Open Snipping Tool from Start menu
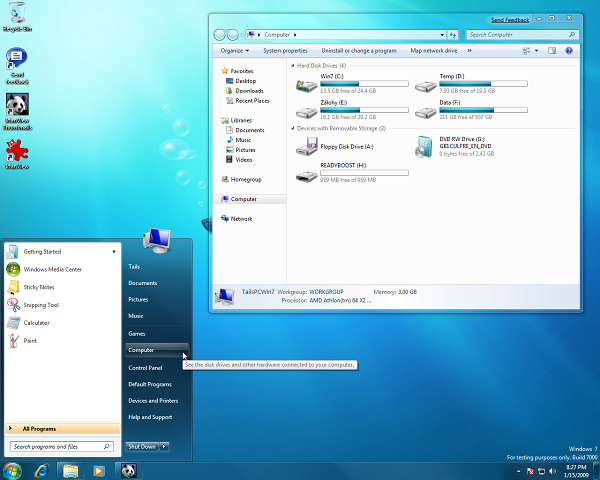 41,305
